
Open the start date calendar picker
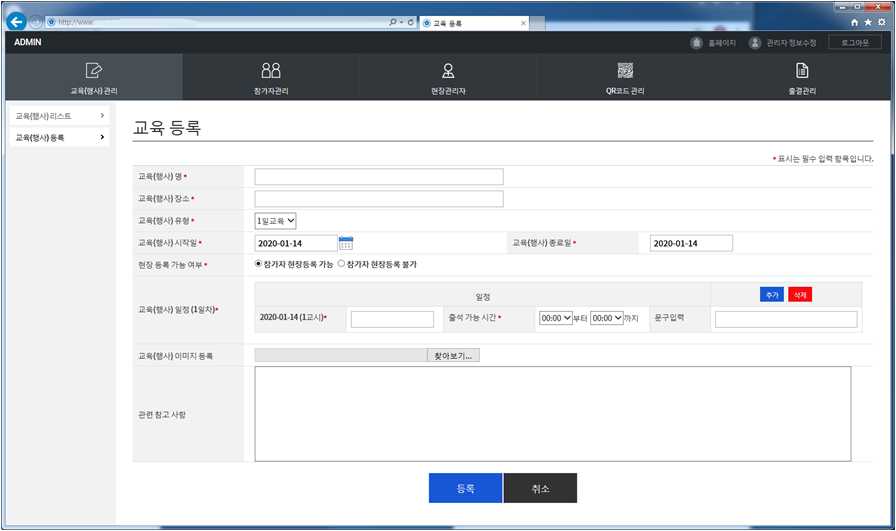[346, 243]
